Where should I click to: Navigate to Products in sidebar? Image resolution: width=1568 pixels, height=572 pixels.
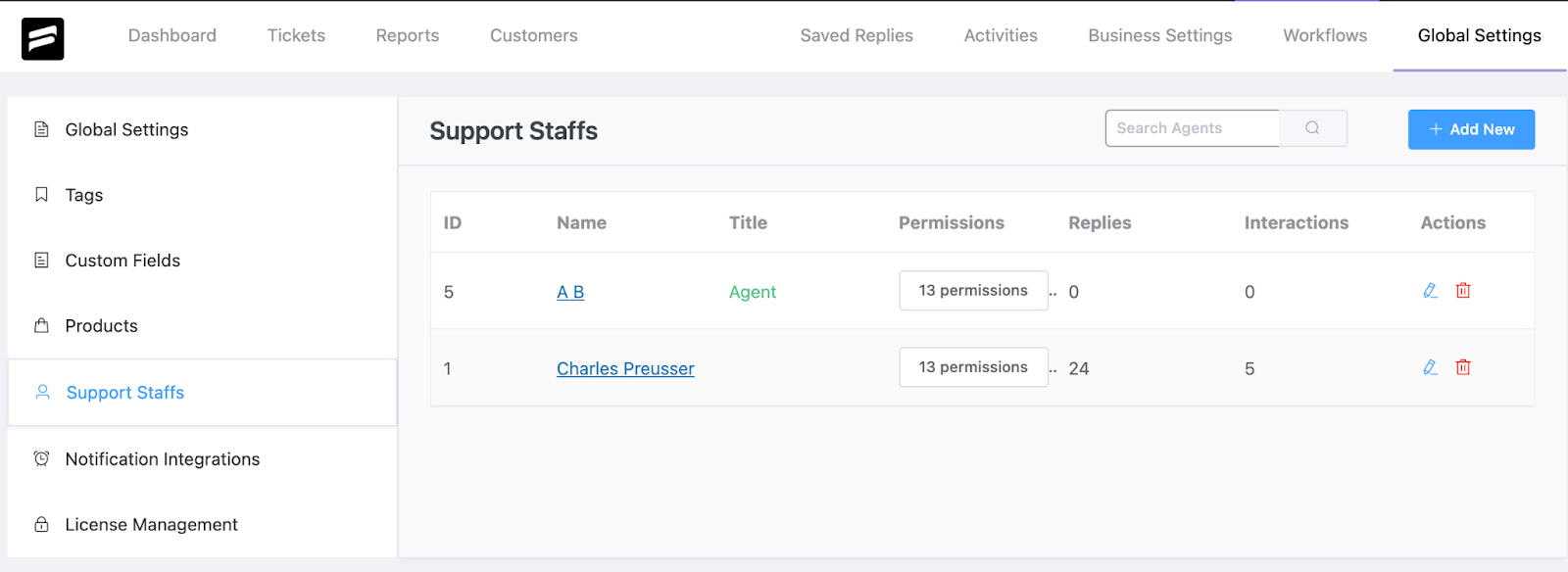click(101, 326)
